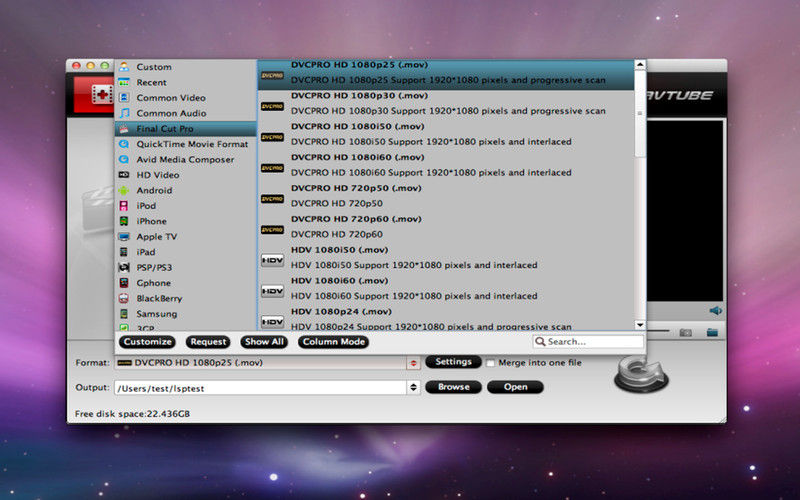The width and height of the screenshot is (800, 500).
Task: Click the Avid Media Composer icon
Action: [x=124, y=159]
